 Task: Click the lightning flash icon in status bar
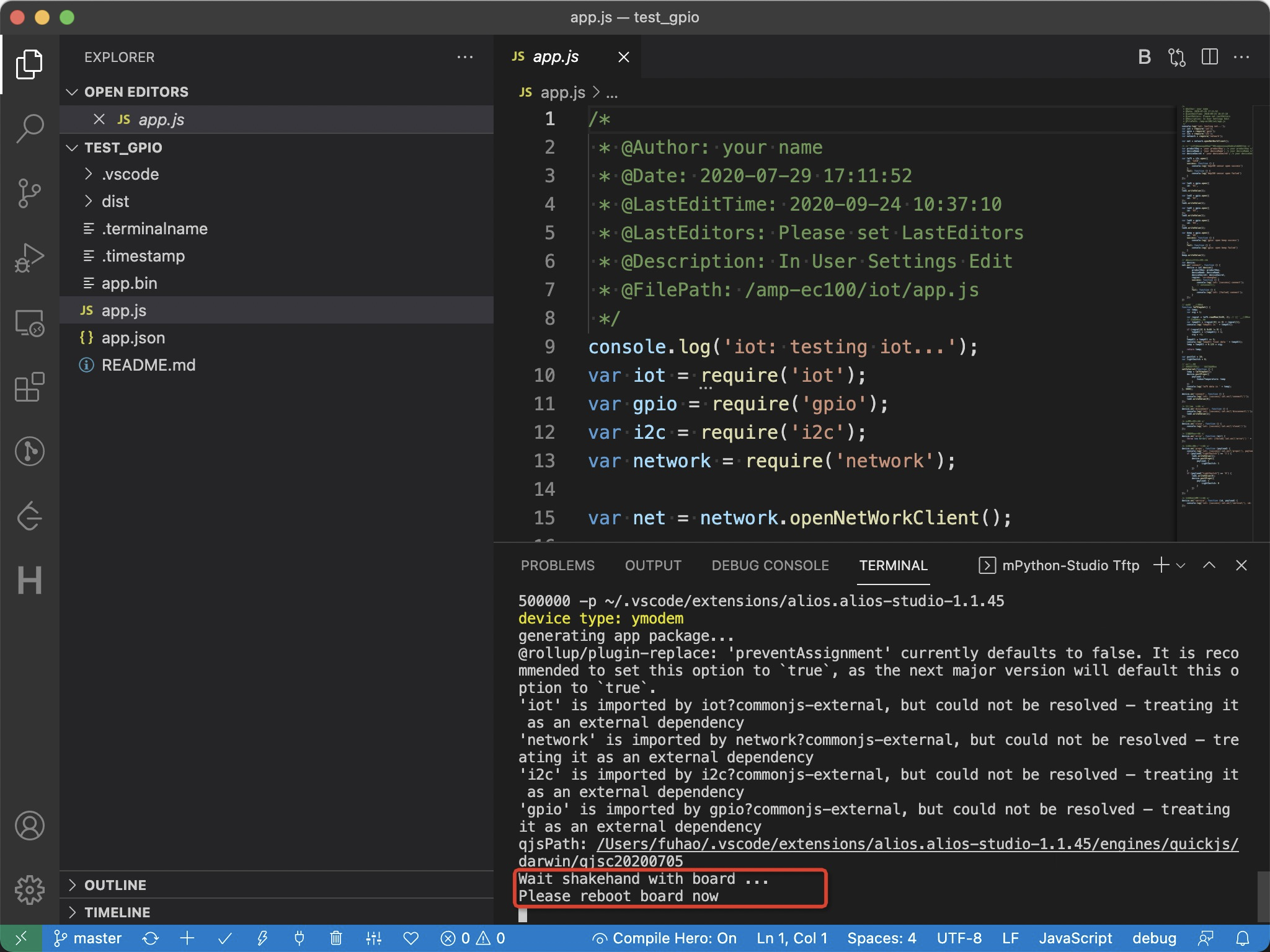(x=262, y=938)
